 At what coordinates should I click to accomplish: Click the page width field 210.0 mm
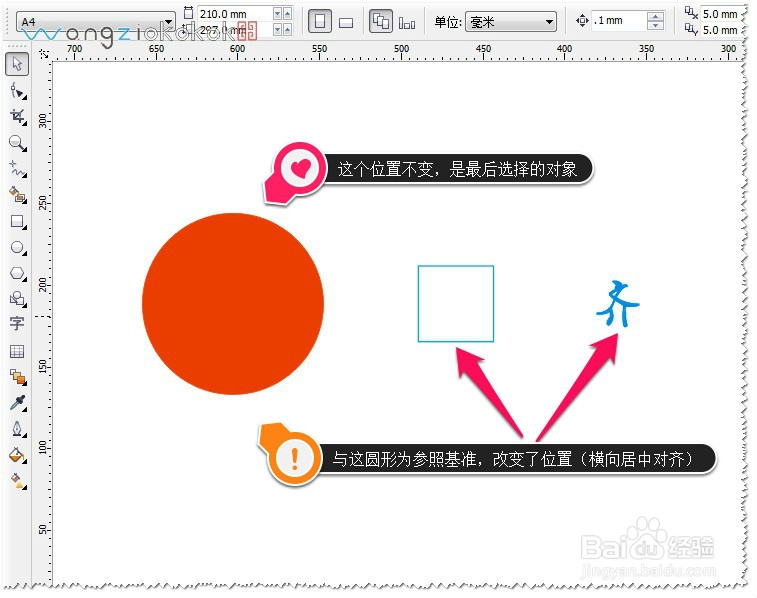[x=234, y=14]
